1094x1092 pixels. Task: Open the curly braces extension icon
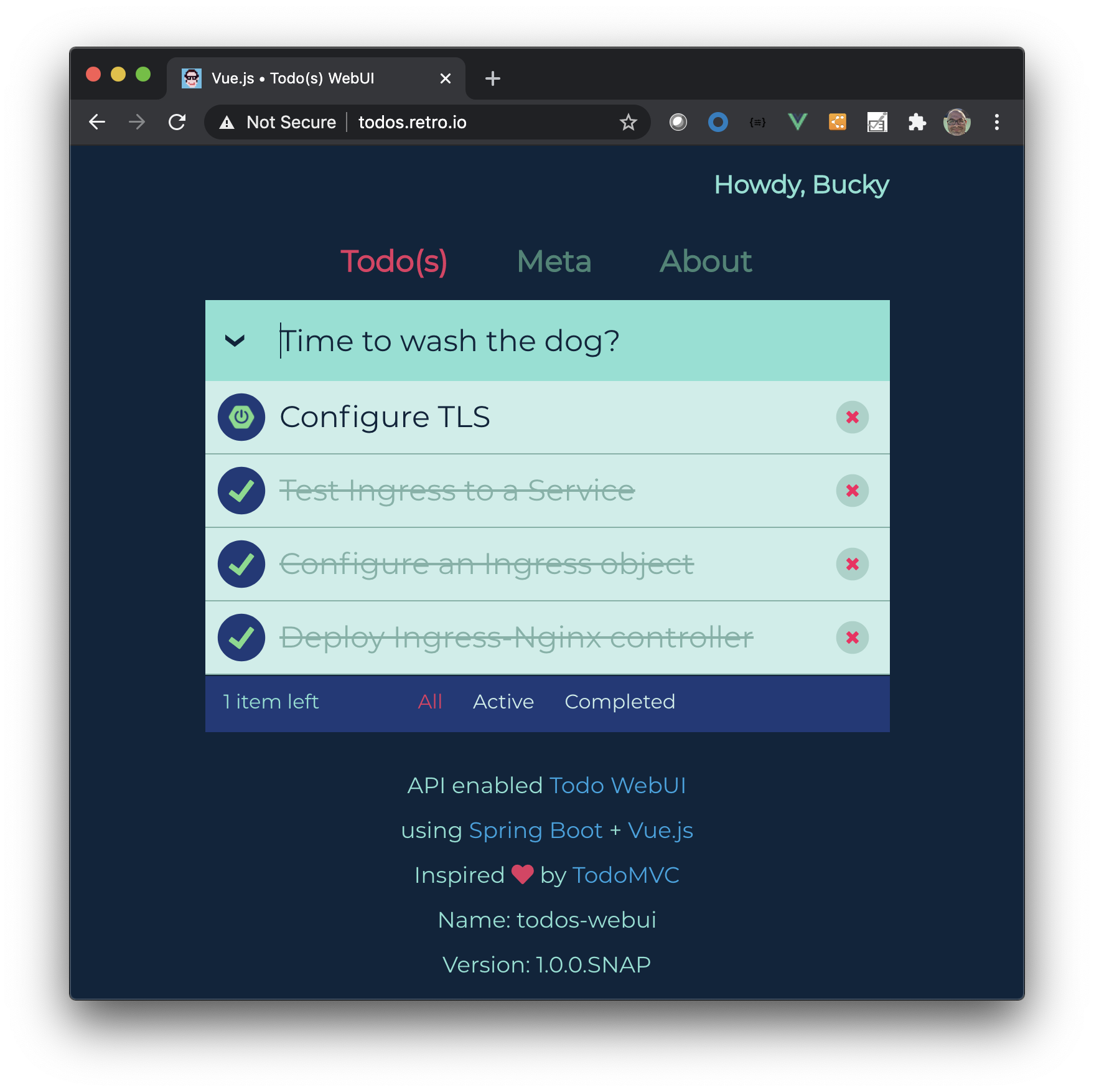(x=757, y=122)
